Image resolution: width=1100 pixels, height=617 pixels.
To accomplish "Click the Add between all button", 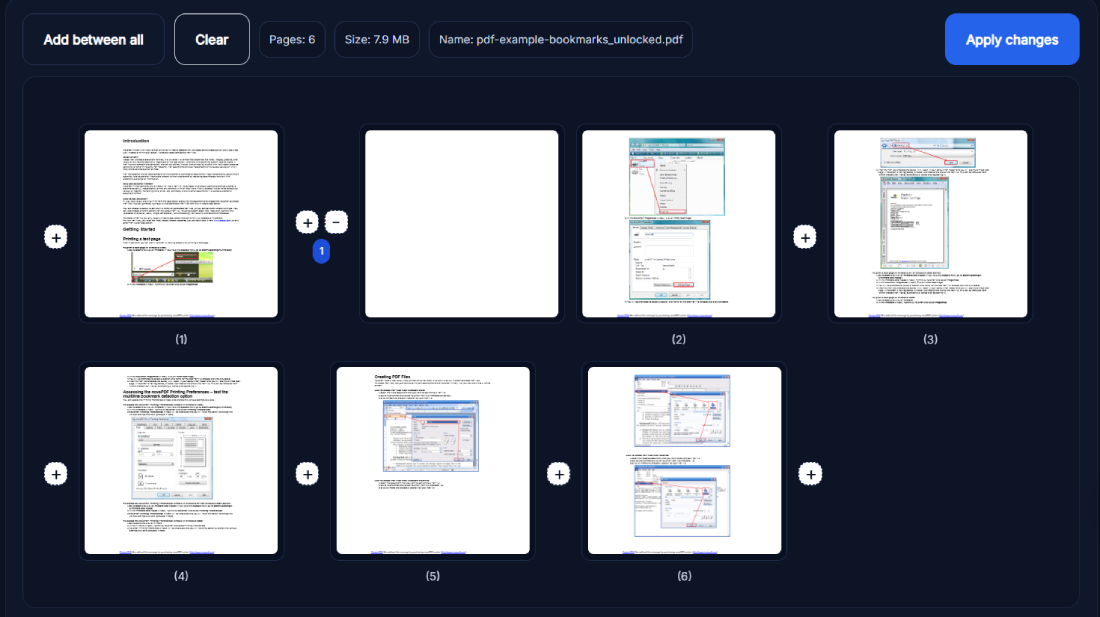I will (93, 39).
